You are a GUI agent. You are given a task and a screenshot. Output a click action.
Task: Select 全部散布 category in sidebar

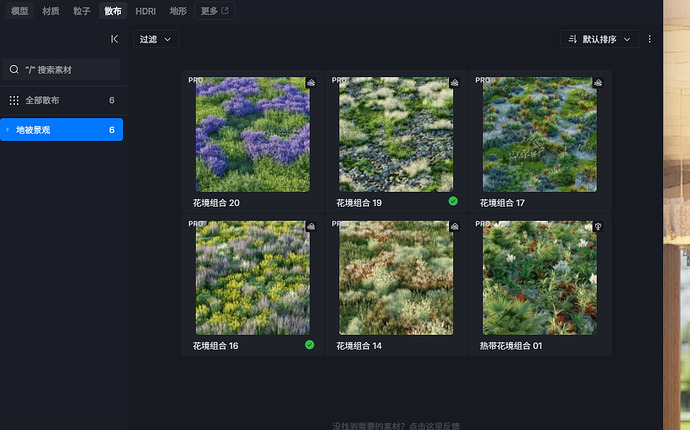[62, 100]
